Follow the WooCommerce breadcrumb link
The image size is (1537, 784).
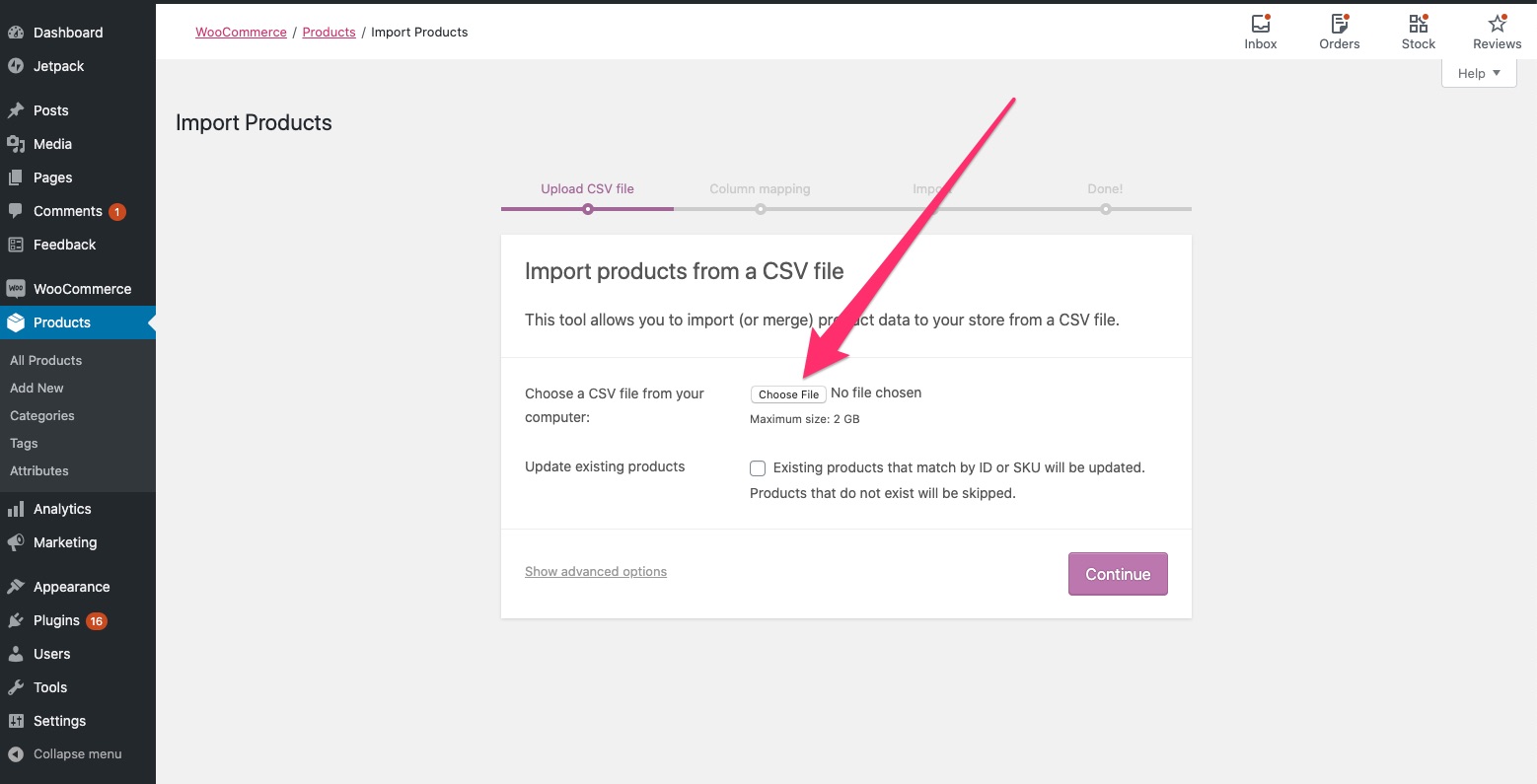coord(241,32)
